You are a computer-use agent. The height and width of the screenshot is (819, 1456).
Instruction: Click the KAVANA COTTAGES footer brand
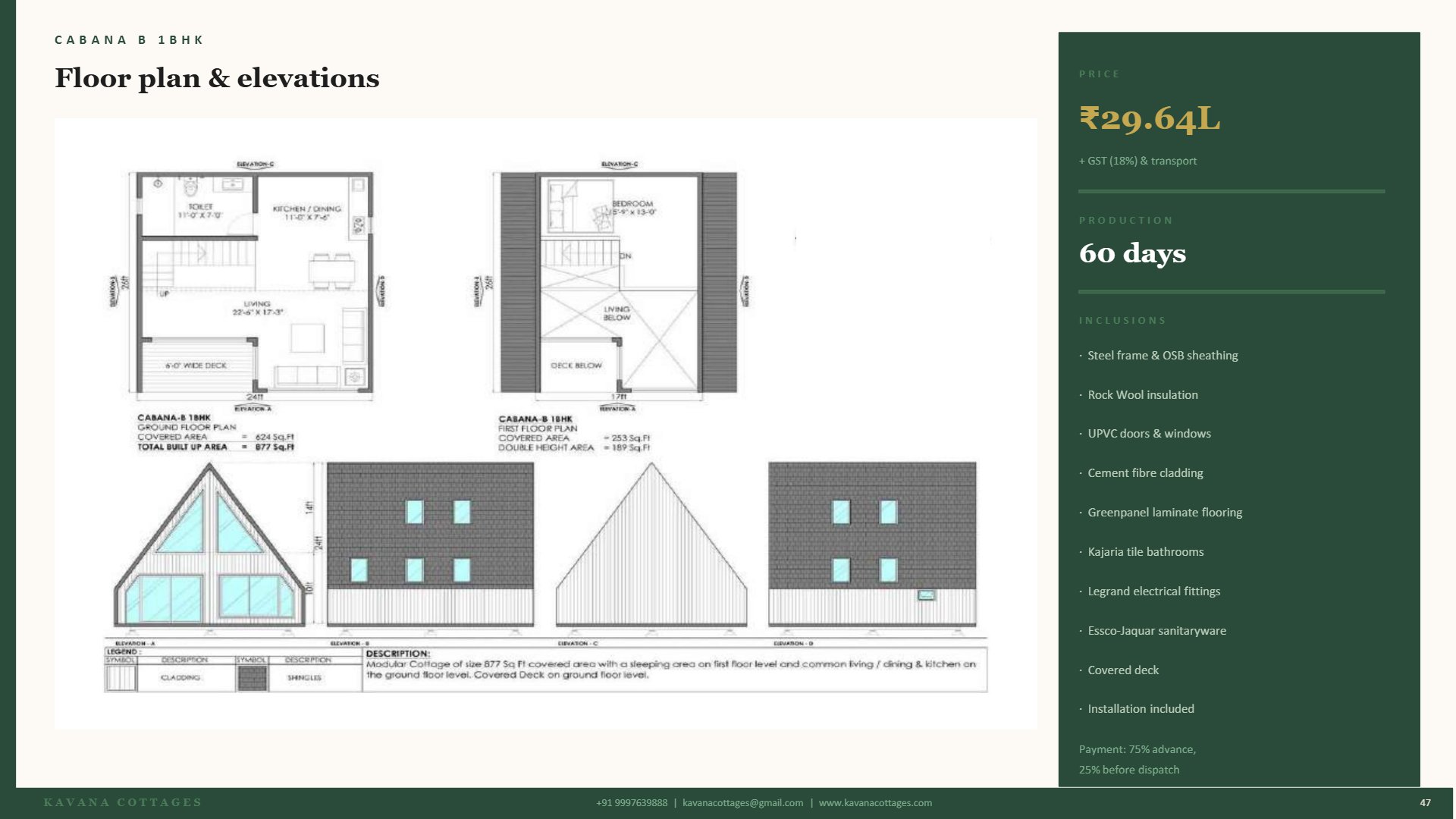(x=123, y=802)
